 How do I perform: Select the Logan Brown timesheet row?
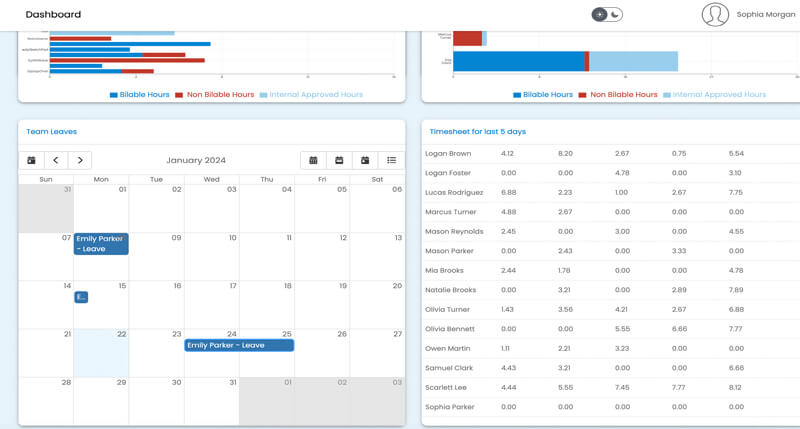[448, 154]
